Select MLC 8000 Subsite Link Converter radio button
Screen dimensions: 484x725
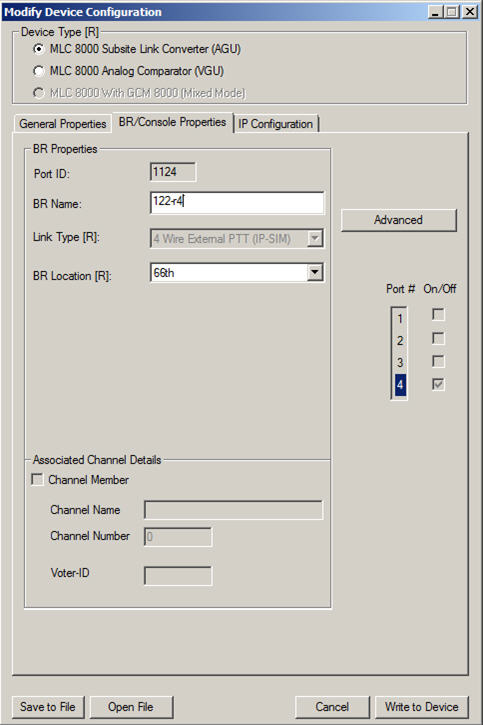[x=39, y=49]
